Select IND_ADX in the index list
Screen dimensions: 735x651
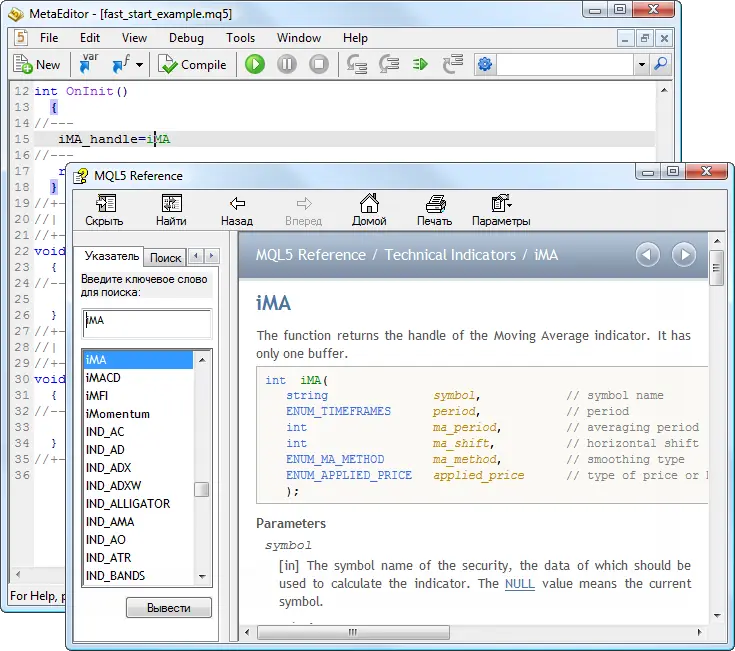[139, 468]
